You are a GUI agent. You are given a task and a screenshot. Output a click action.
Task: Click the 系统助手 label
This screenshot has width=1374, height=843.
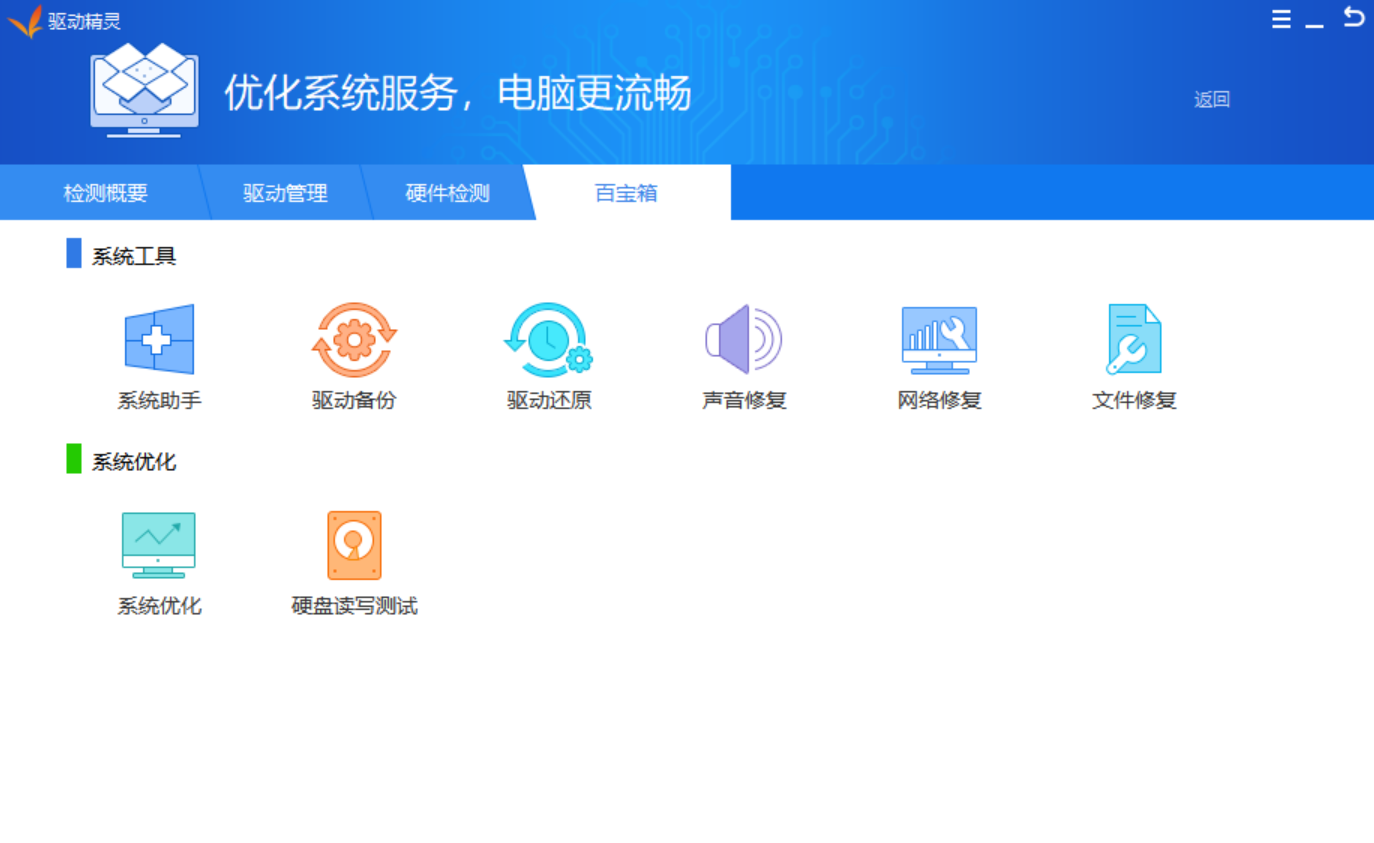coord(159,401)
